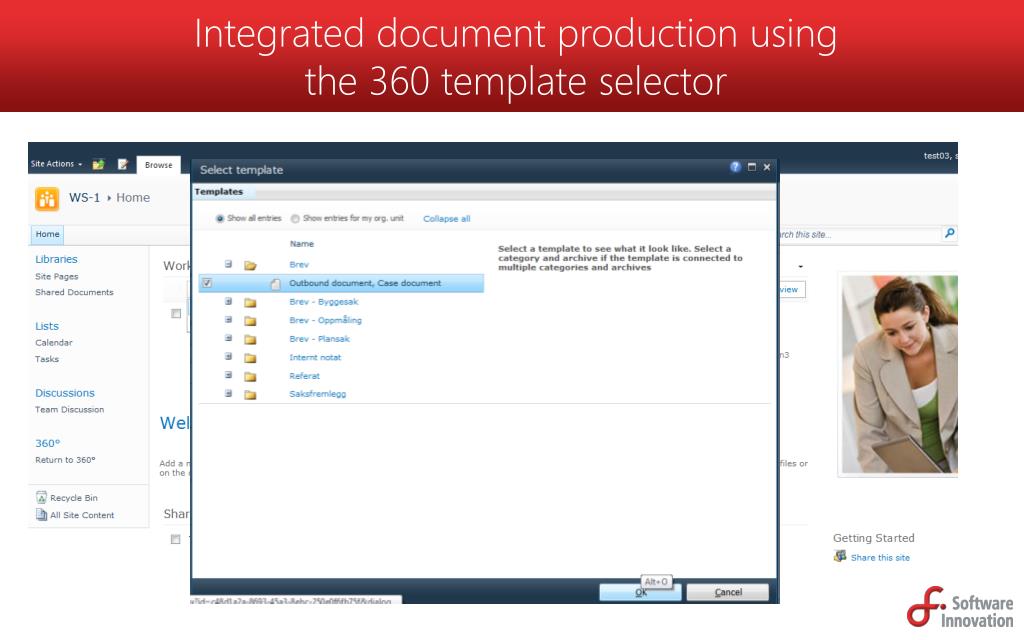1024x640 pixels.
Task: Expand the Referat node
Action: [x=229, y=375]
